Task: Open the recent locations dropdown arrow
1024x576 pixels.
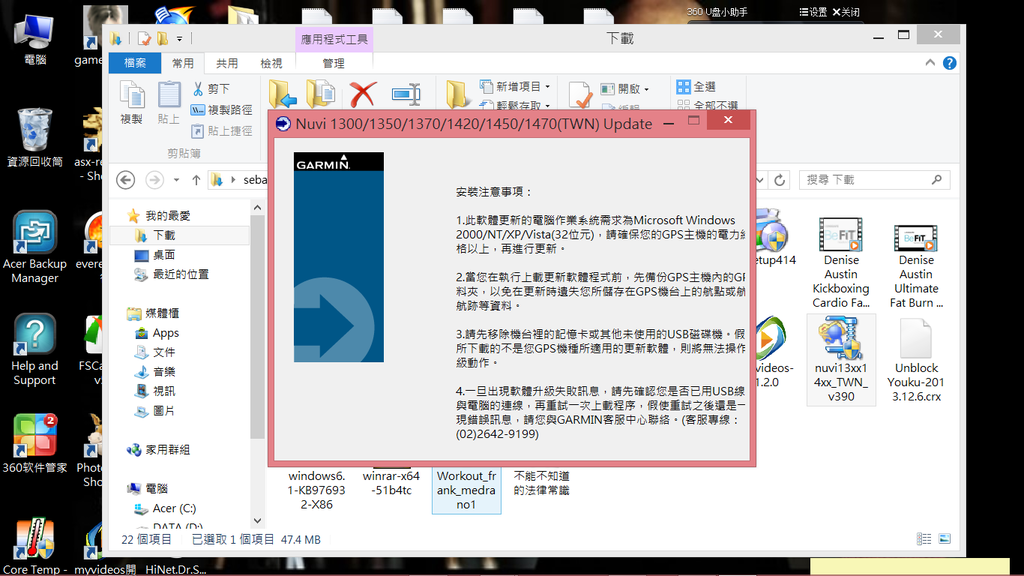Action: point(176,180)
